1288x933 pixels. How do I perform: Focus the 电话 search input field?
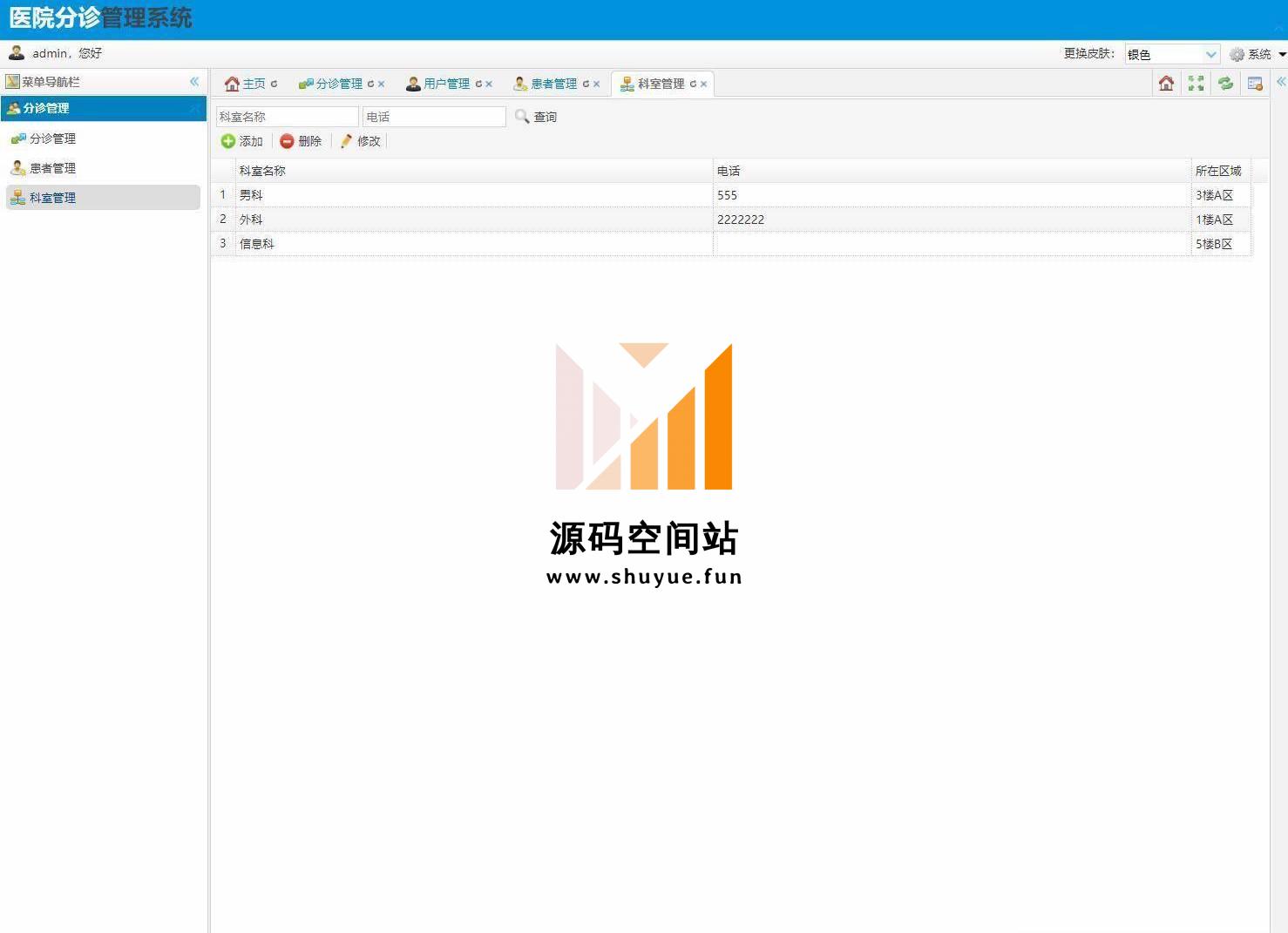[434, 117]
